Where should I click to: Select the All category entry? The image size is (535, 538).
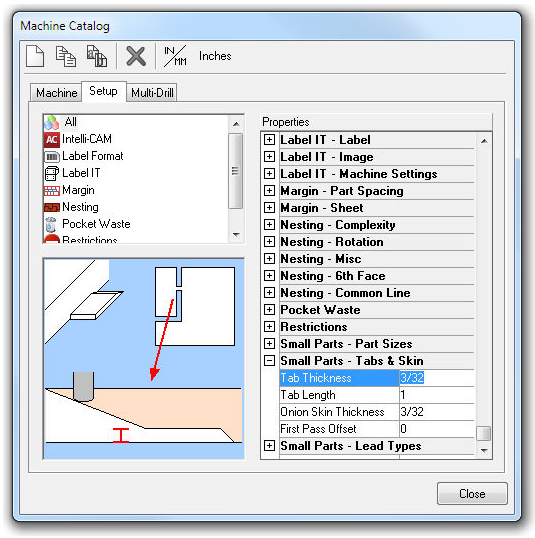pyautogui.click(x=70, y=122)
